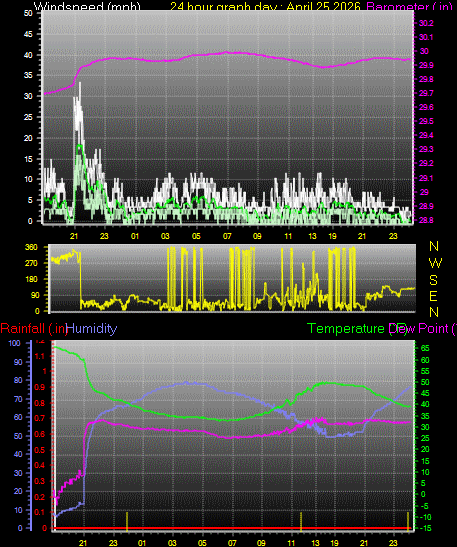
Task: Click wind direction axis value 180
Action: (31, 279)
